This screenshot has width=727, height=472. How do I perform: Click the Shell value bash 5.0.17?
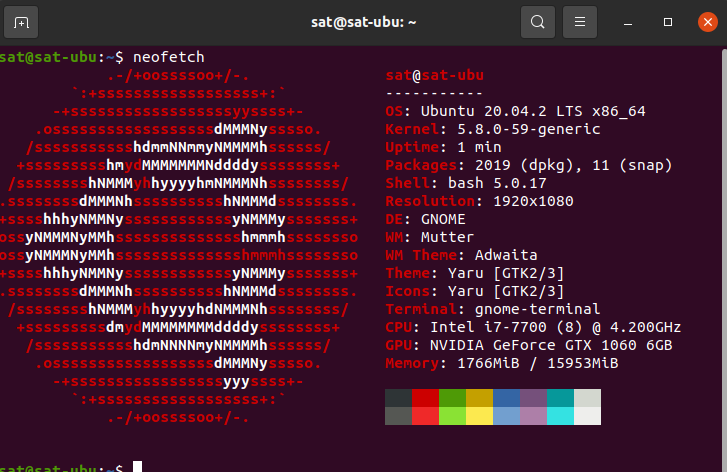click(x=497, y=183)
